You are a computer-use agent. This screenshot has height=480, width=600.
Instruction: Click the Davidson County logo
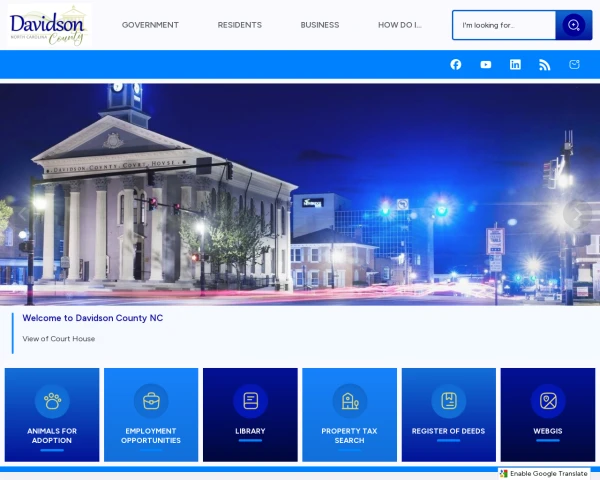(47, 25)
